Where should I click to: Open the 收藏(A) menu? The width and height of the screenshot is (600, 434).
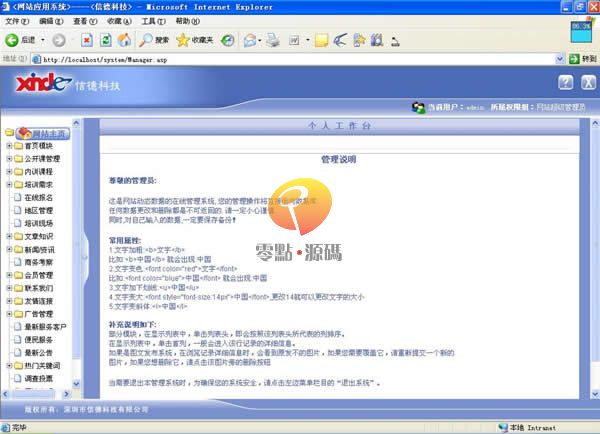pyautogui.click(x=119, y=21)
